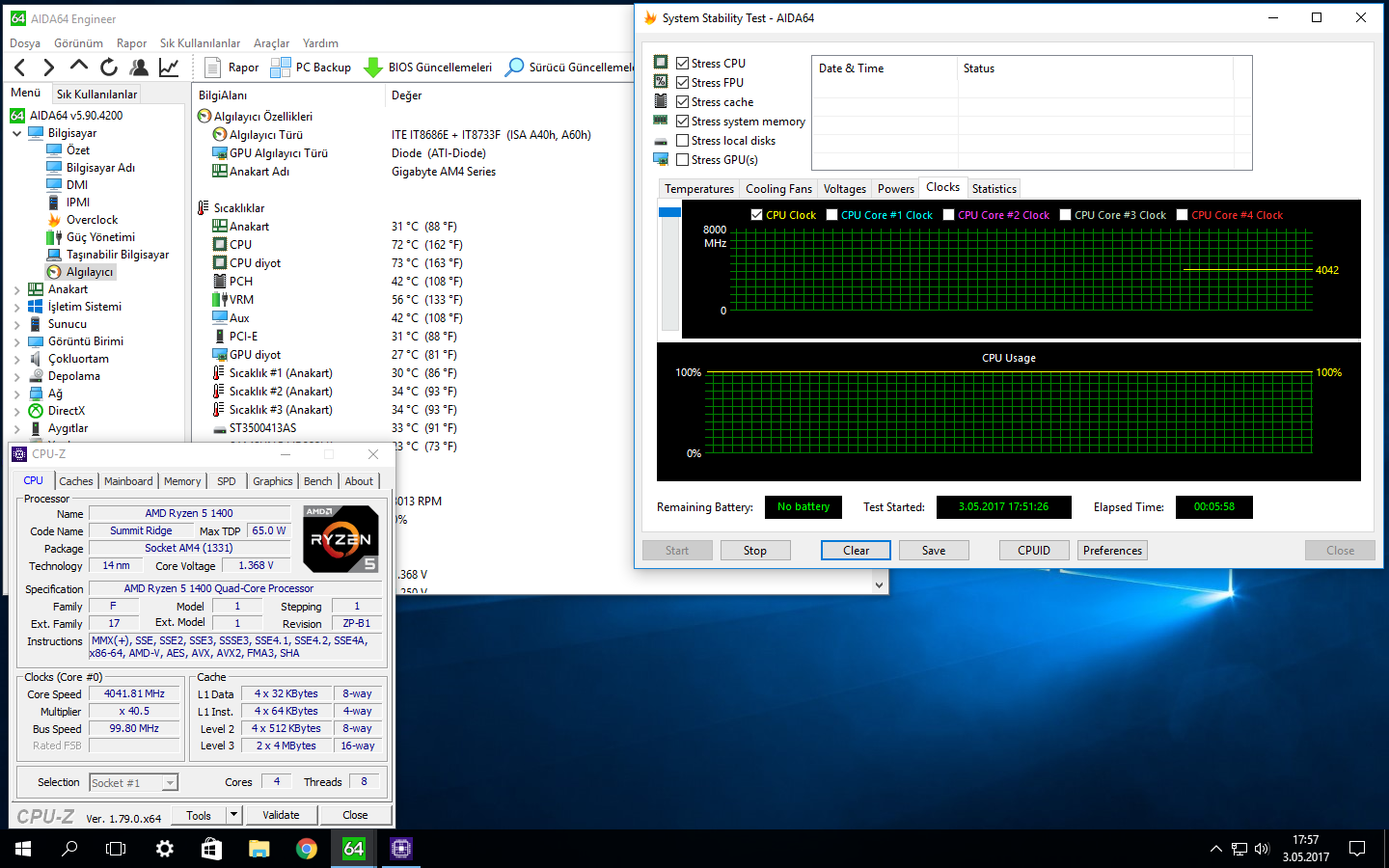Open the Araçlar menu
The height and width of the screenshot is (868, 1389).
coord(271,43)
